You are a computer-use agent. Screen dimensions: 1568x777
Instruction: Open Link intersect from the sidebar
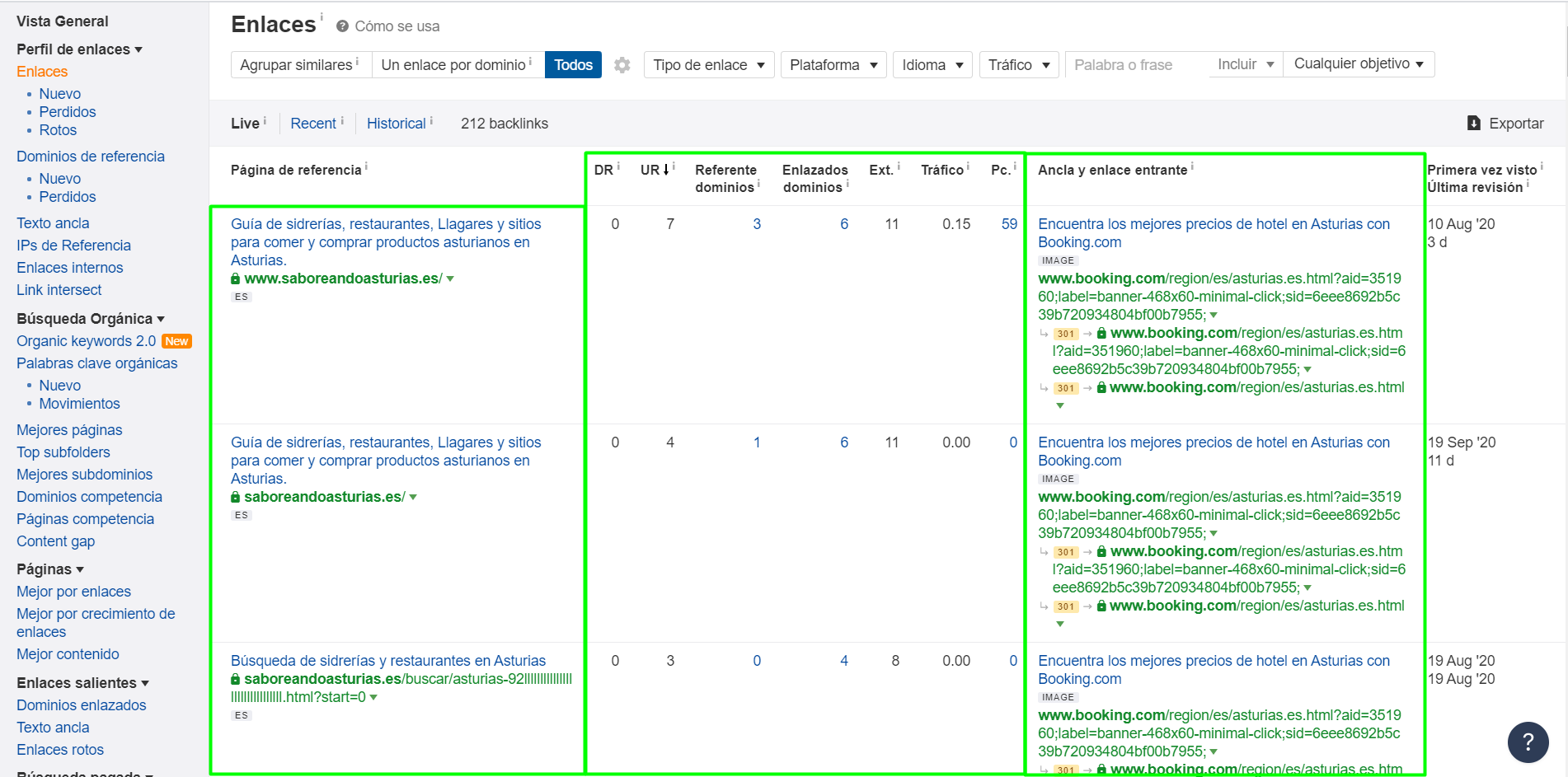click(x=59, y=290)
